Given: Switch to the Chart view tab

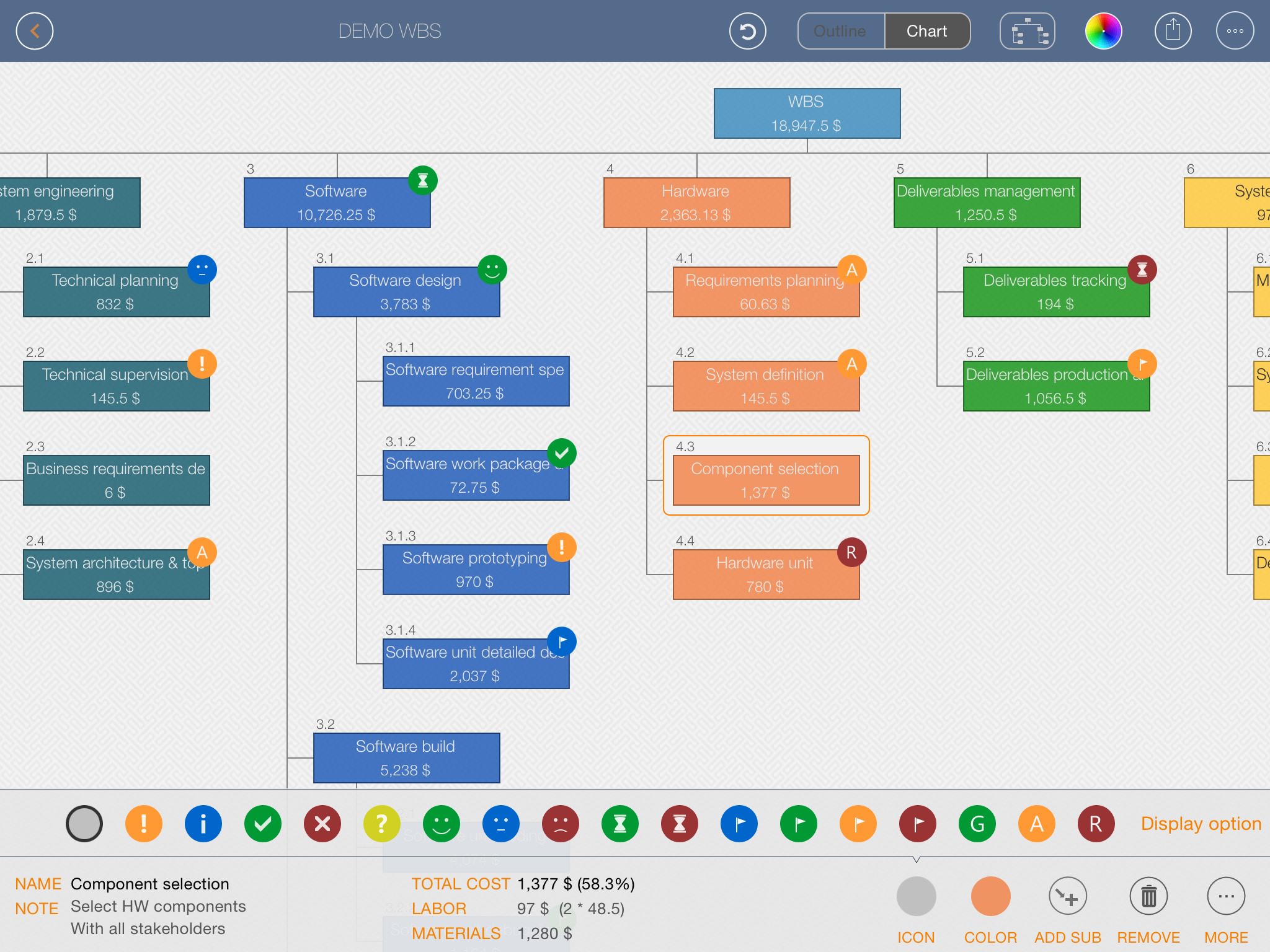Looking at the screenshot, I should pyautogui.click(x=926, y=31).
